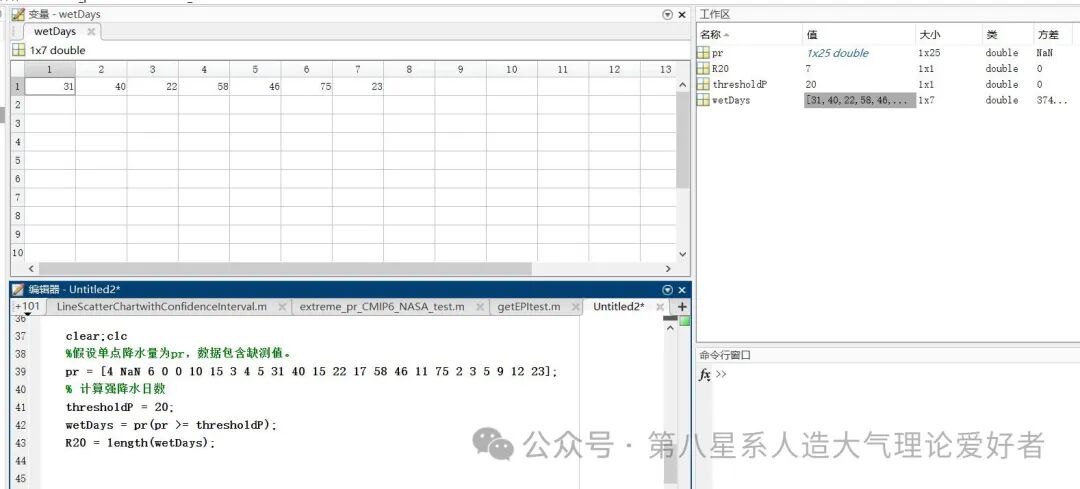Select the cell containing 40
The width and height of the screenshot is (1080, 489).
[101, 87]
